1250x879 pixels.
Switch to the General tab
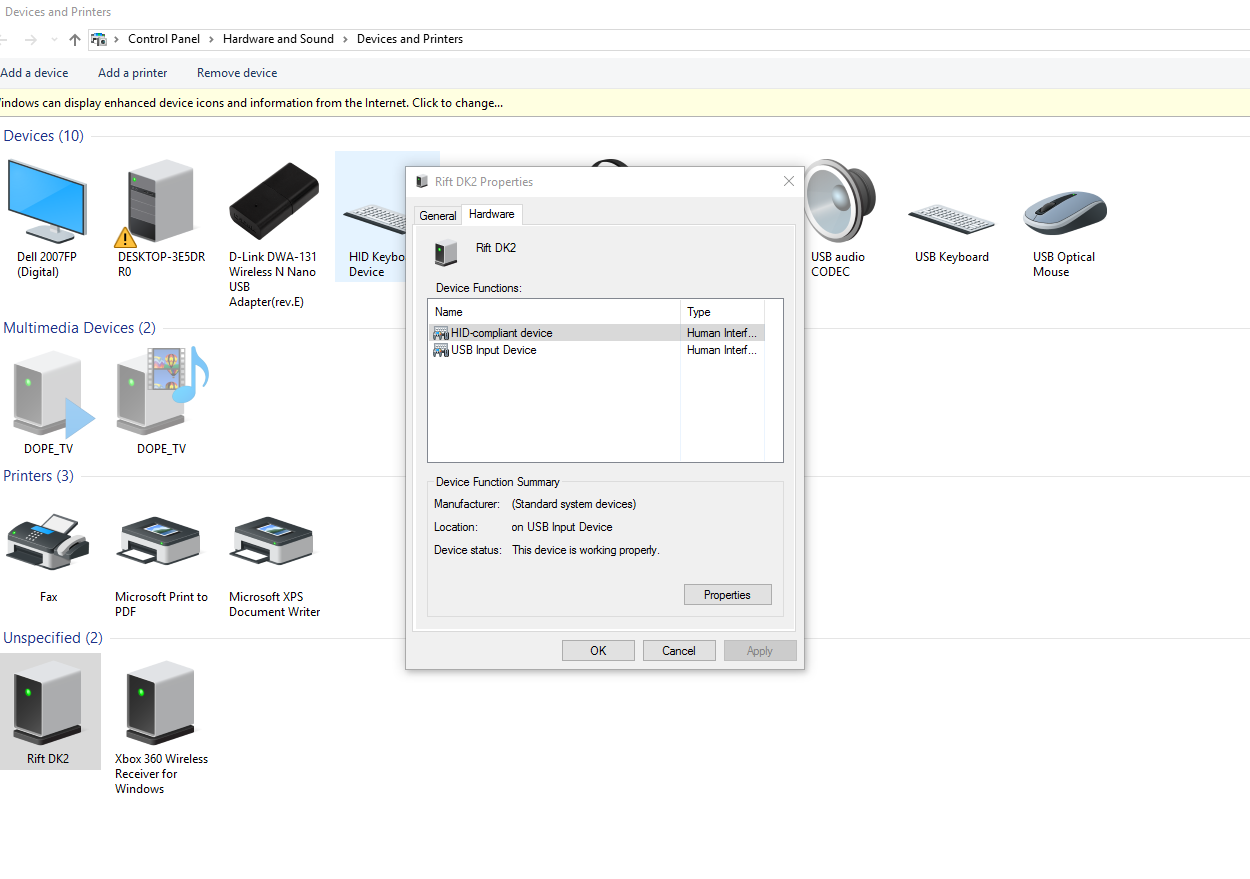pyautogui.click(x=438, y=215)
